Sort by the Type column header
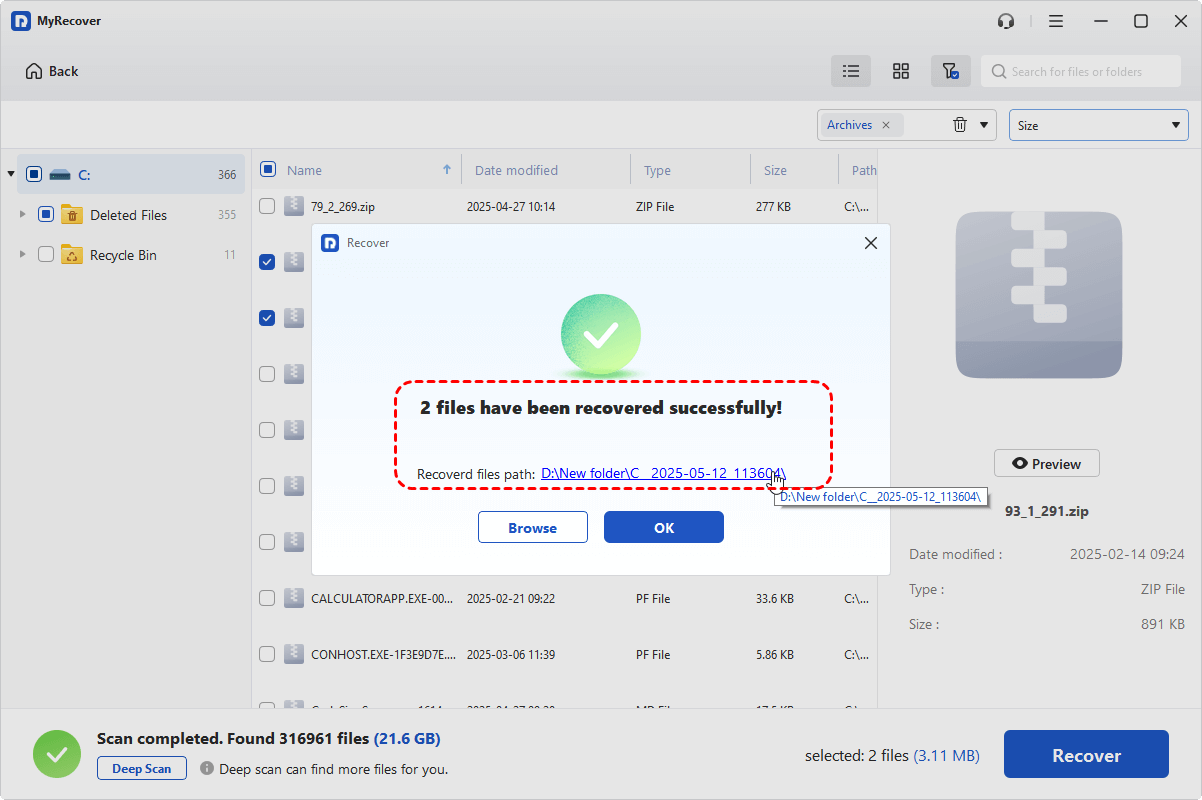The width and height of the screenshot is (1202, 800). (x=657, y=170)
